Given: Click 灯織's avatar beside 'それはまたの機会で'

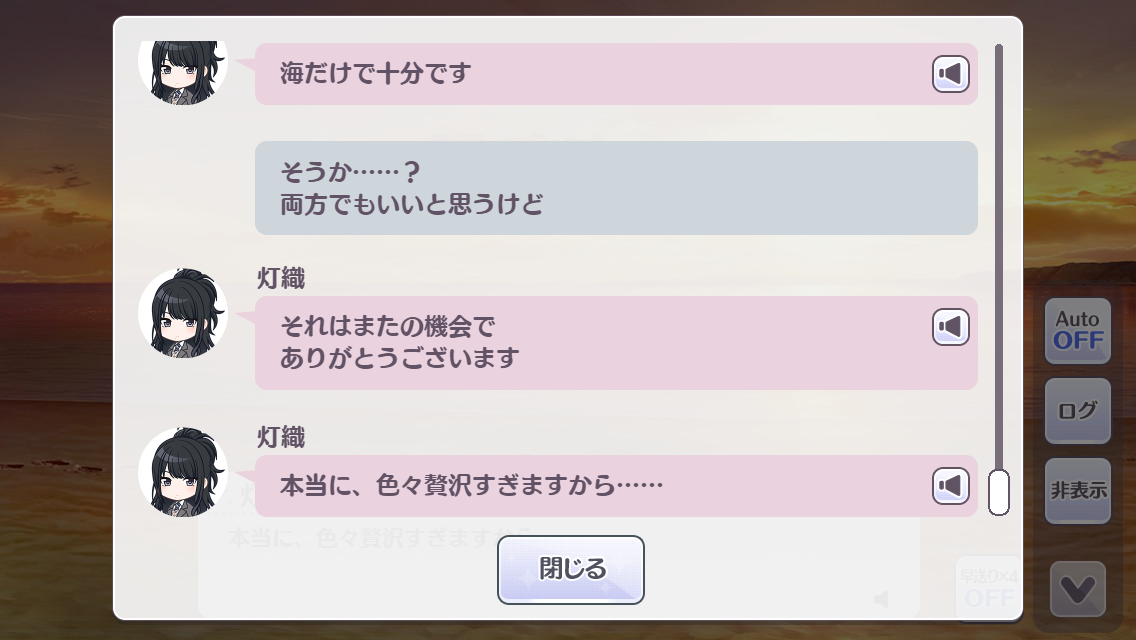Looking at the screenshot, I should click(183, 313).
